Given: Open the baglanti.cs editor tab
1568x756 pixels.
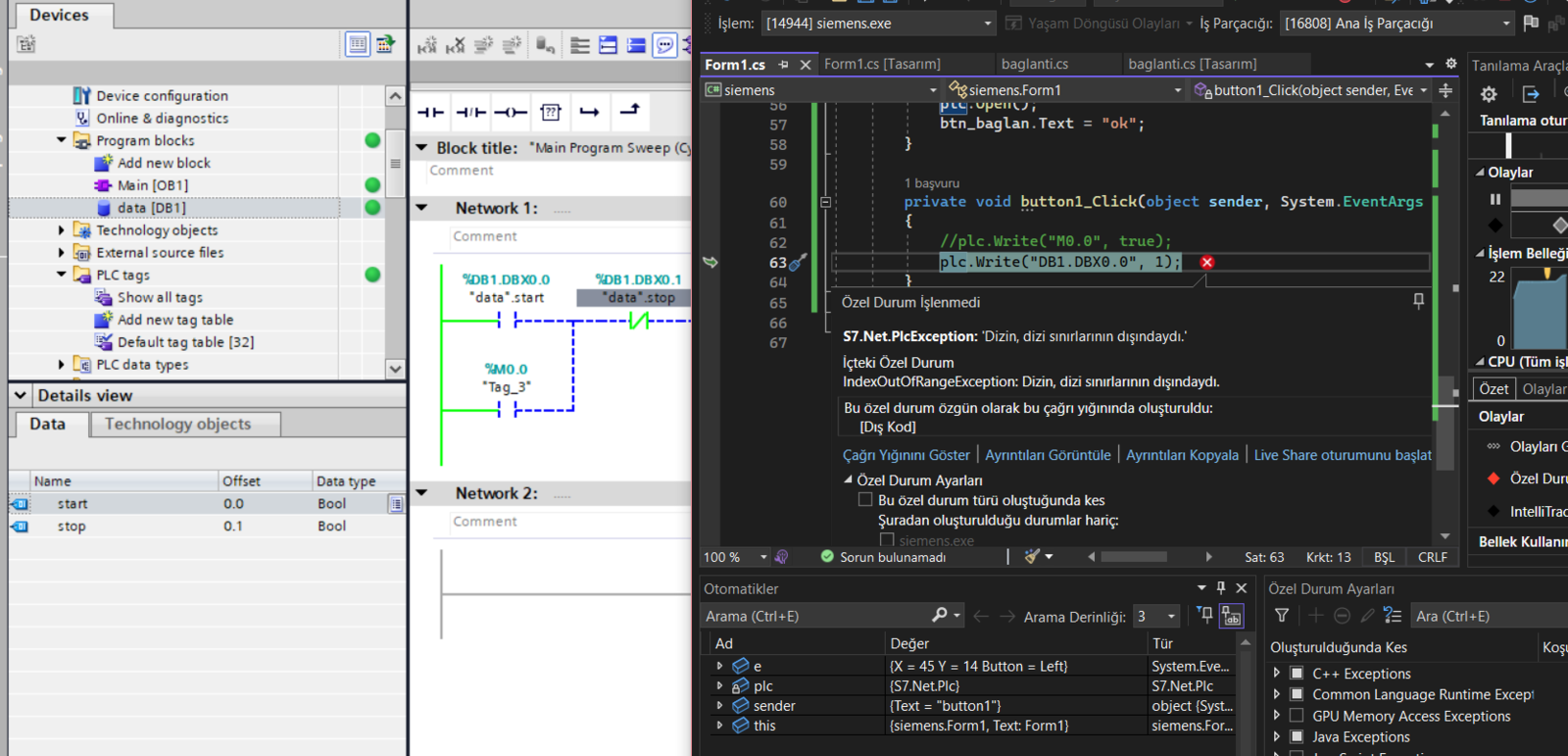Looking at the screenshot, I should pyautogui.click(x=1035, y=64).
